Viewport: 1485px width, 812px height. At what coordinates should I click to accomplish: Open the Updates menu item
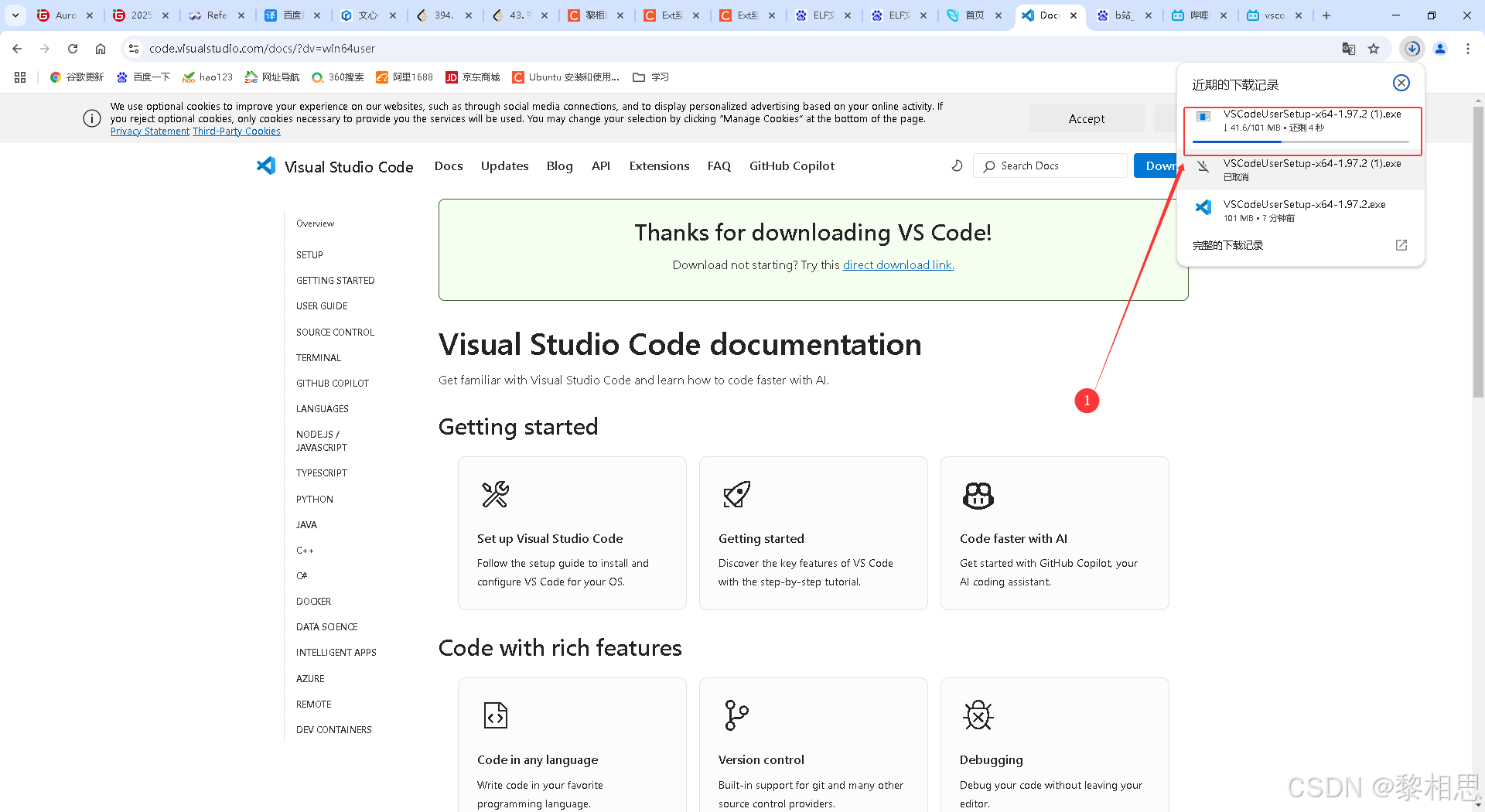(504, 165)
